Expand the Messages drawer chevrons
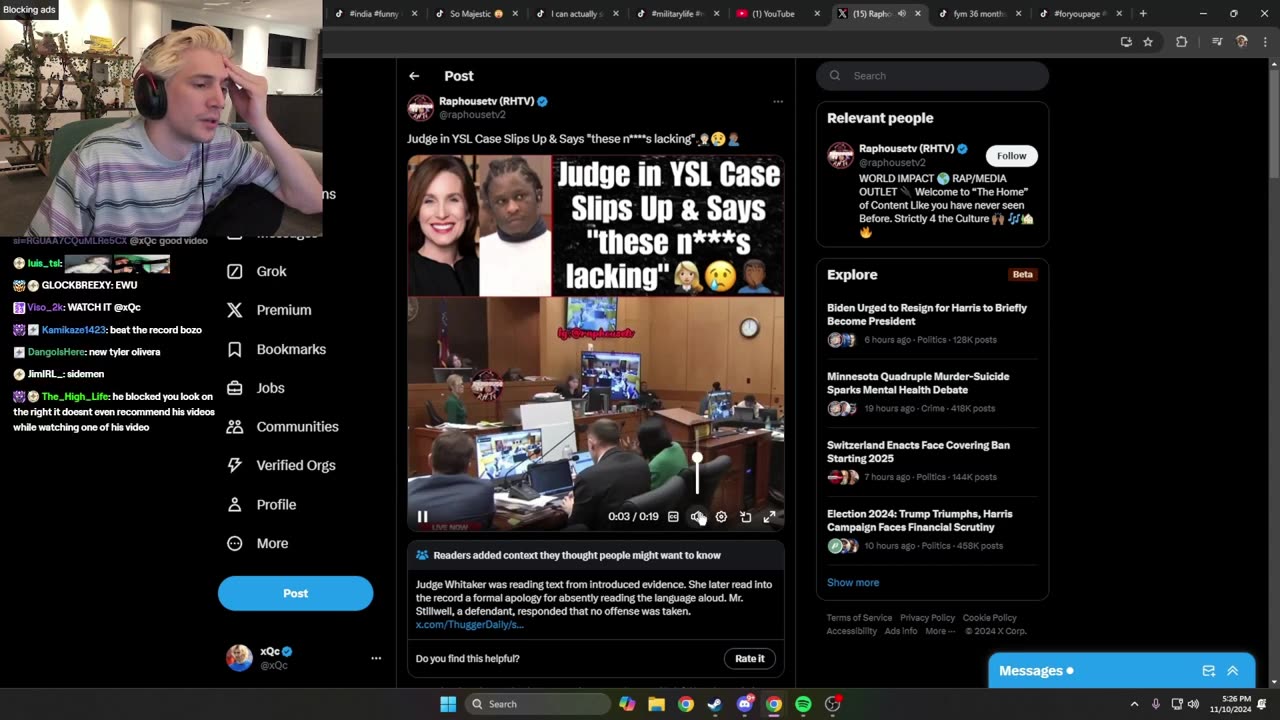This screenshot has height=720, width=1280. click(1232, 671)
